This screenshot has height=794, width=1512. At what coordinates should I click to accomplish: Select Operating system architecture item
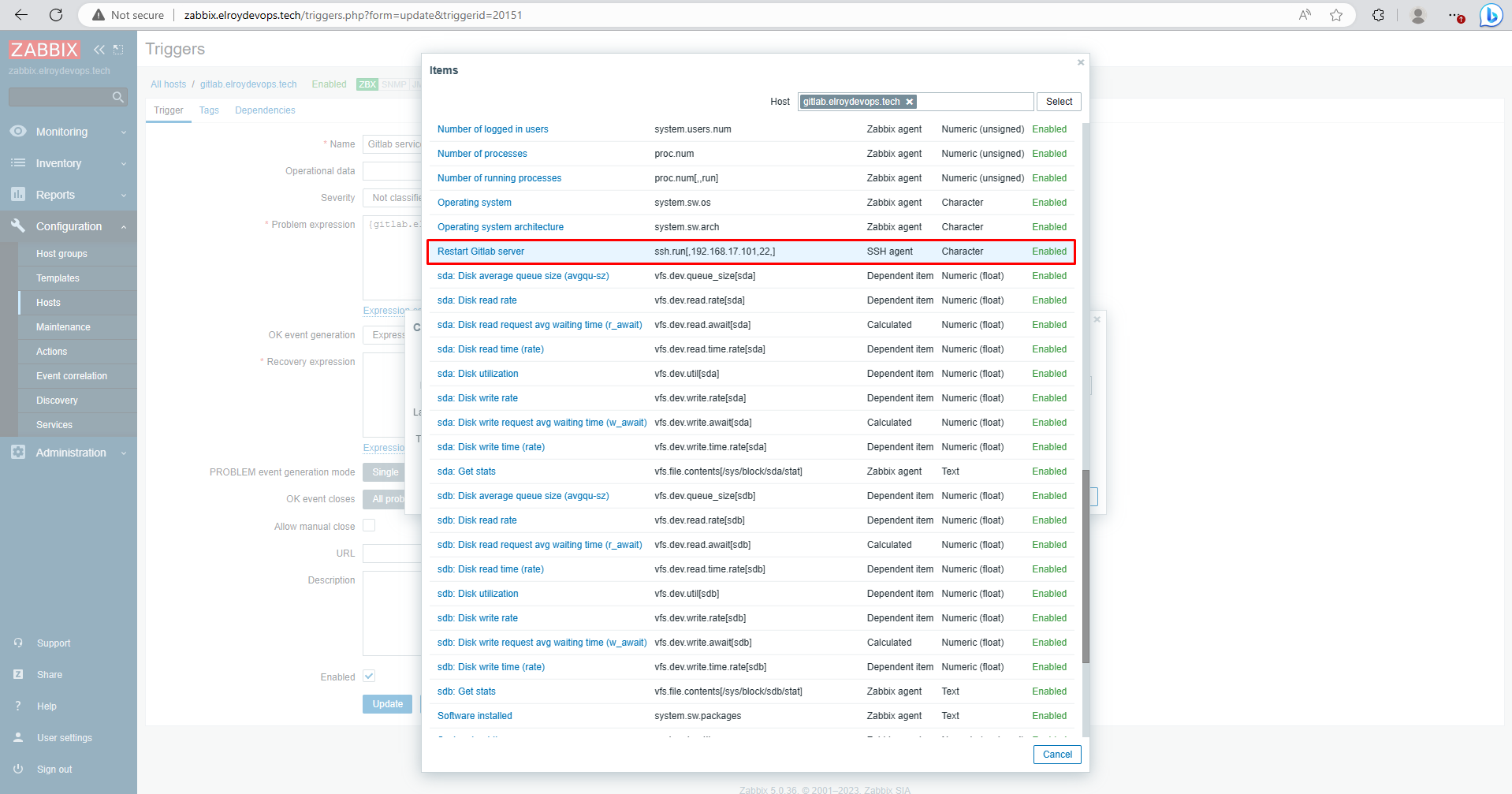tap(501, 227)
